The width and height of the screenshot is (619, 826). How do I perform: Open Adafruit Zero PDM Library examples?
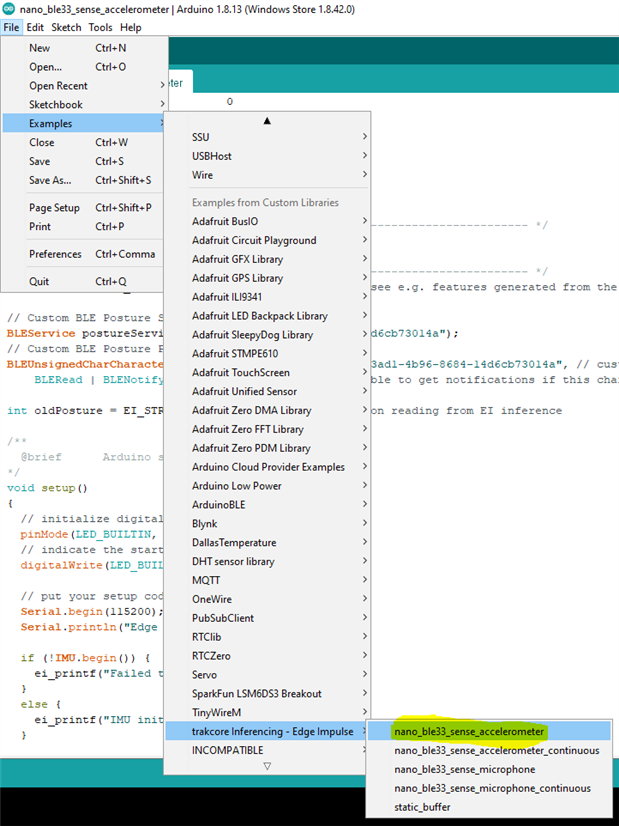coord(267,449)
